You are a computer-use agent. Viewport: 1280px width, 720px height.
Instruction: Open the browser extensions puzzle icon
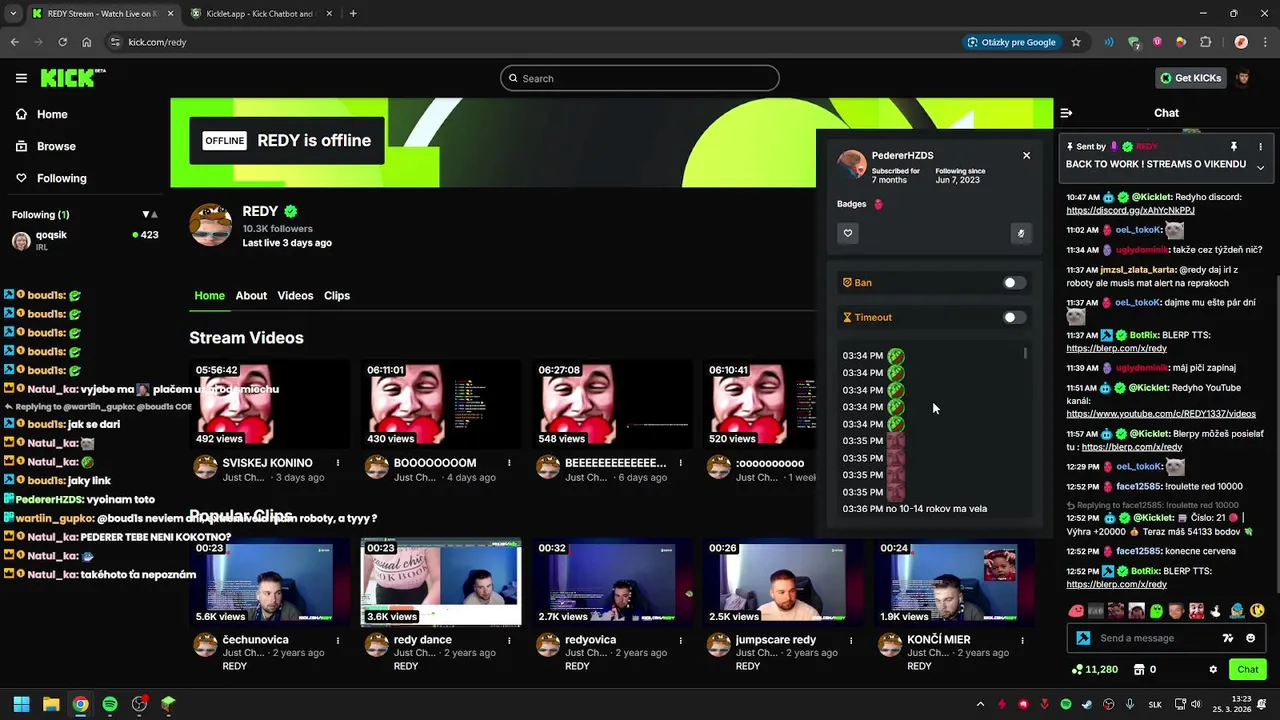[x=1205, y=42]
